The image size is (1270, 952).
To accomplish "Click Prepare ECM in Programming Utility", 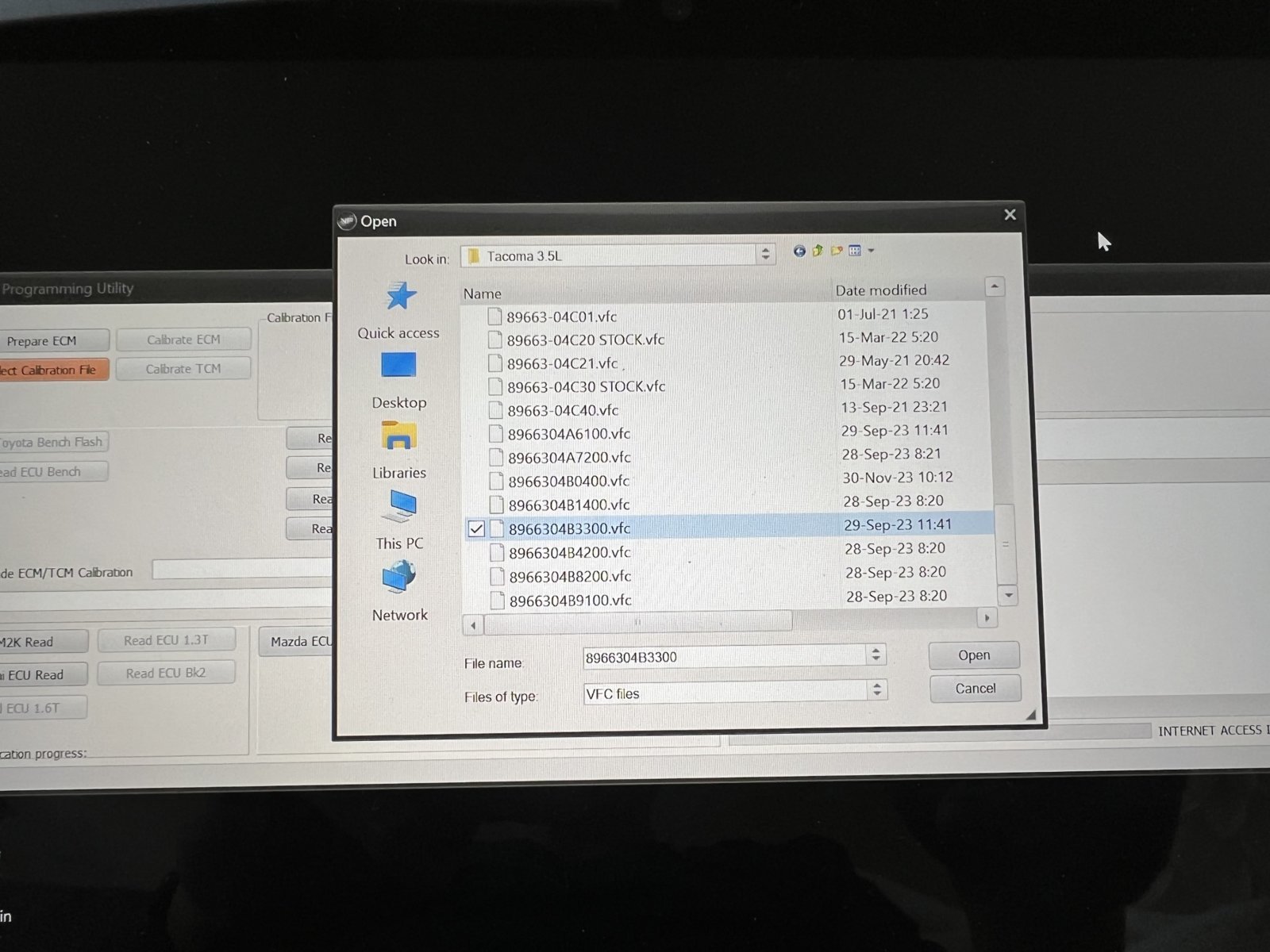I will pos(54,341).
